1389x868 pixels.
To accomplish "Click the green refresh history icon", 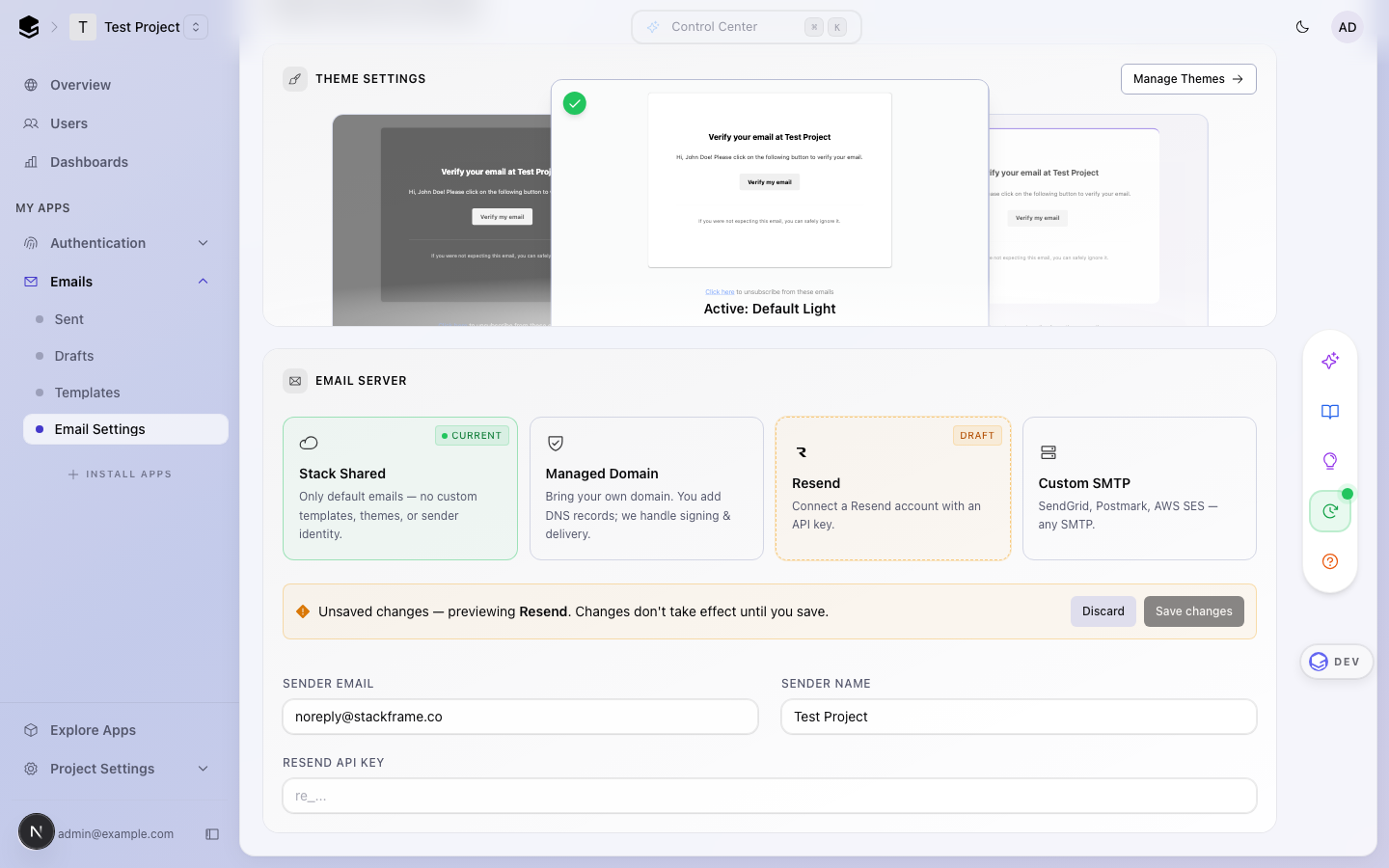I will [x=1330, y=511].
